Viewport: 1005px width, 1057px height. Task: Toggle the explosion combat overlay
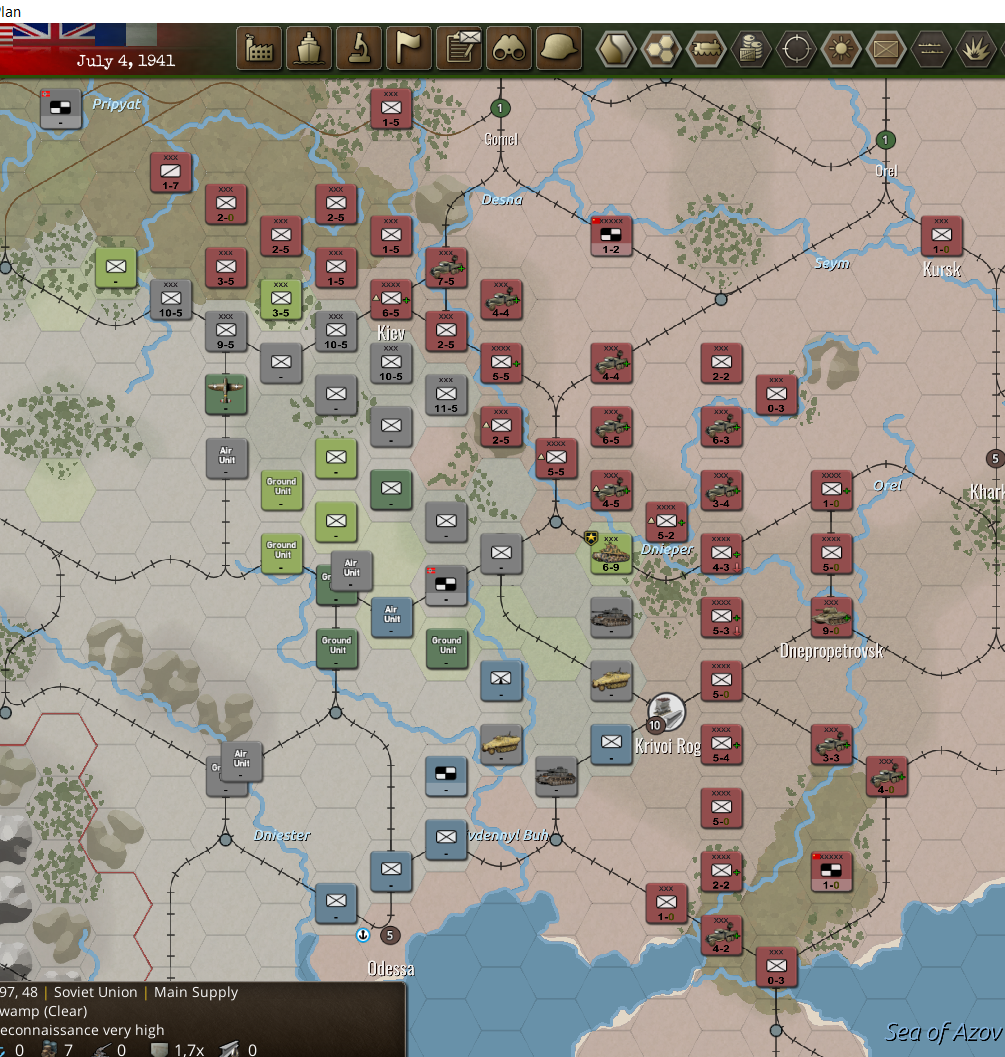(975, 49)
